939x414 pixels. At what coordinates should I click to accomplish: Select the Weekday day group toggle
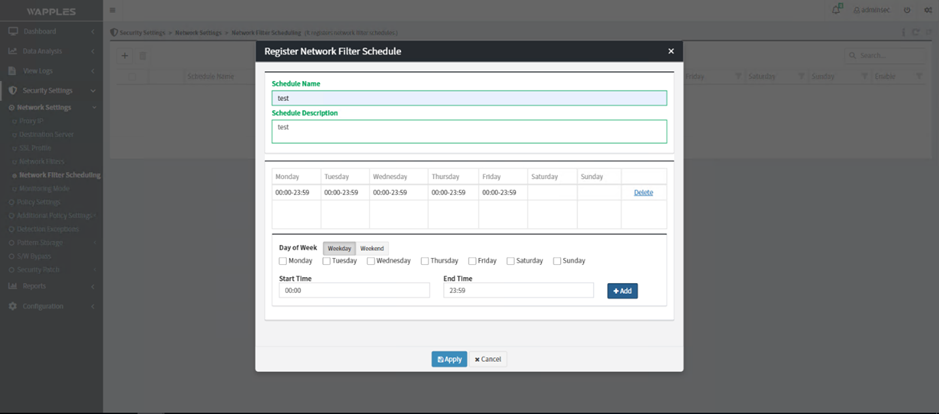tap(339, 248)
